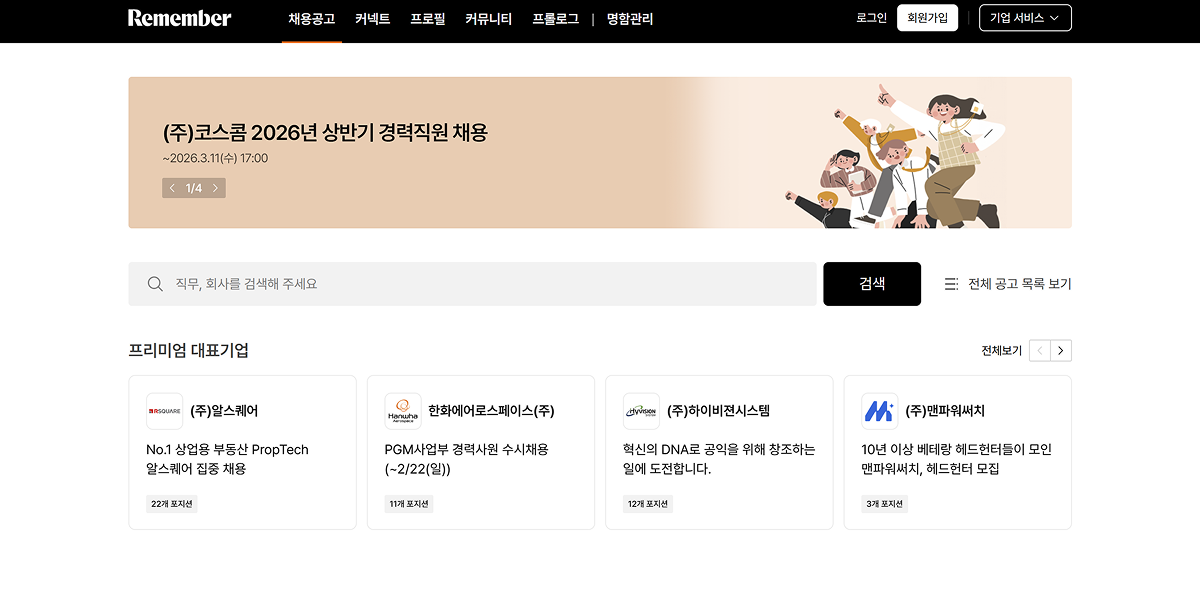
Task: Click the list icon beside 전체 공고 목록 보기
Action: coord(951,284)
